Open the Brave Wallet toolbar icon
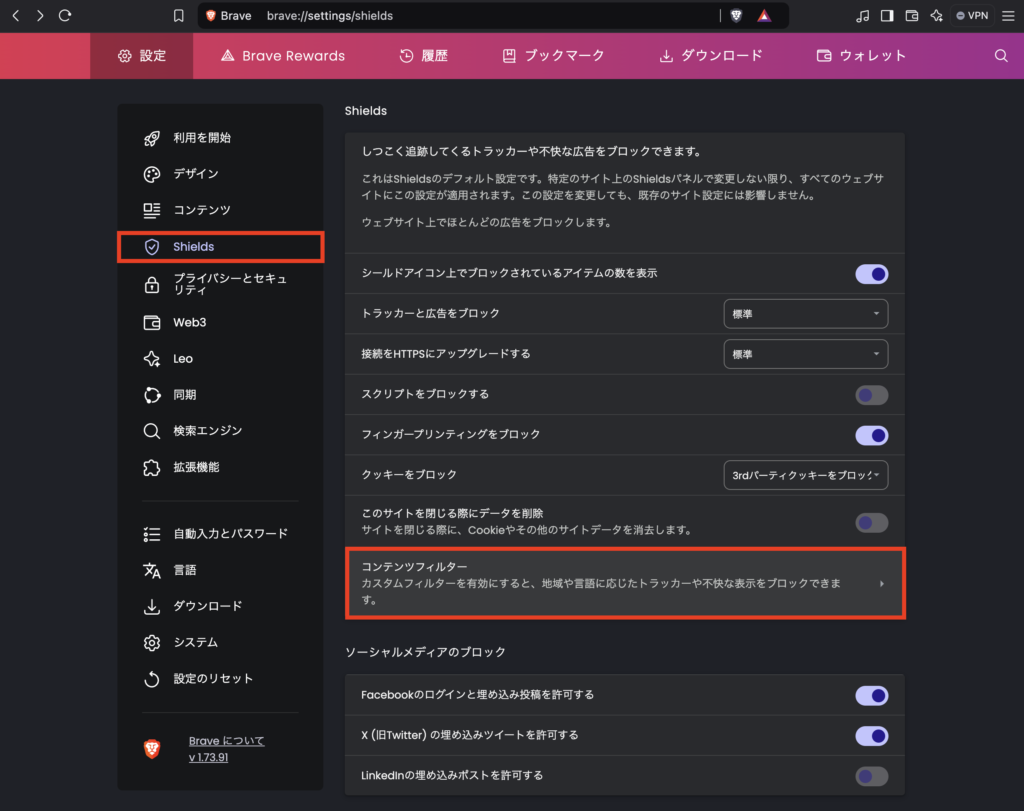Image resolution: width=1024 pixels, height=811 pixels. click(x=912, y=16)
